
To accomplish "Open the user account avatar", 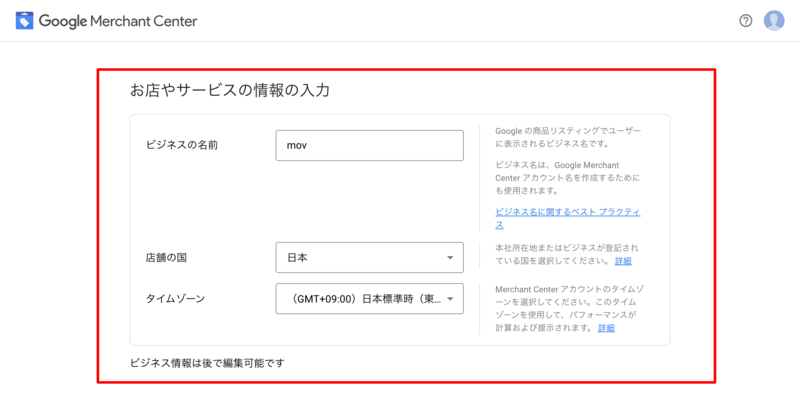I will (x=774, y=21).
